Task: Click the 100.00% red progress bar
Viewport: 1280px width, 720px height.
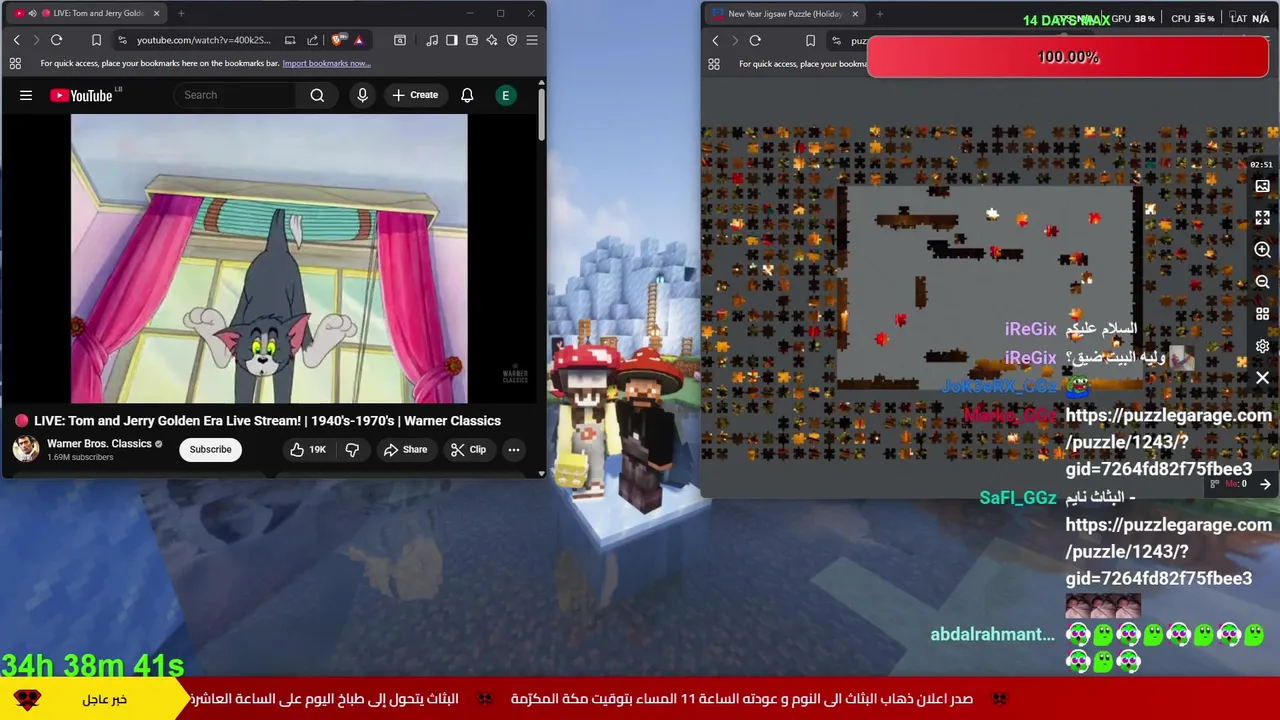Action: 1068,57
